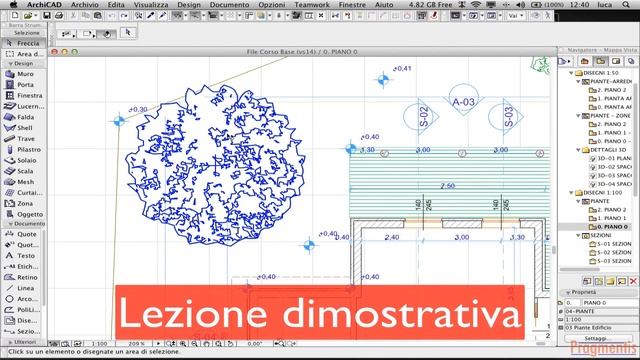This screenshot has height=360, width=640.
Task: Open the Apple menu
Action: tap(13, 5)
